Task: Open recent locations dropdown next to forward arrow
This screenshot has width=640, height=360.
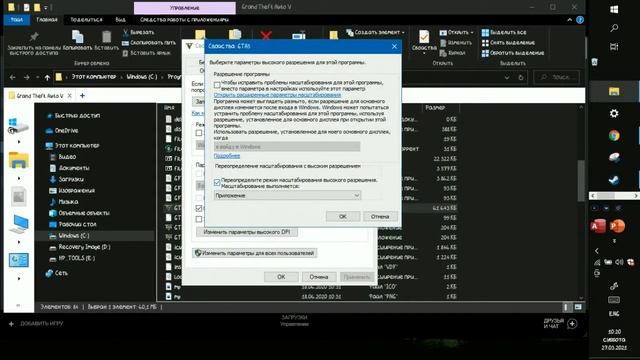Action: 37,77
